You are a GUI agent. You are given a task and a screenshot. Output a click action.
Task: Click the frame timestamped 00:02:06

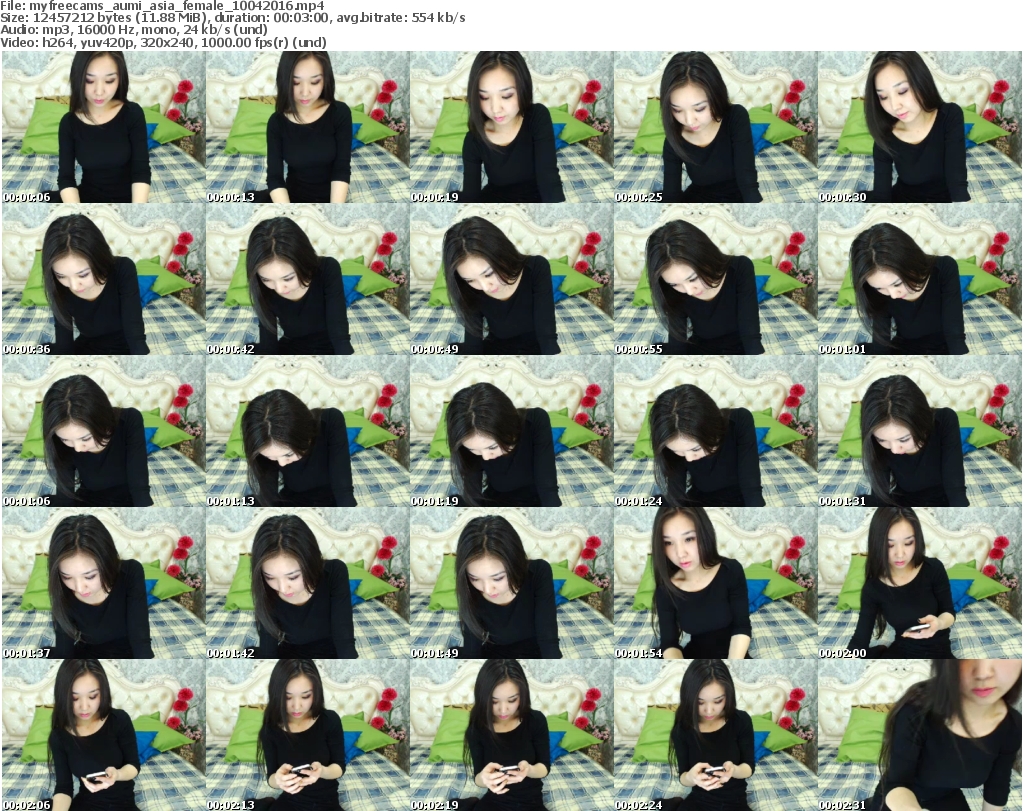tap(104, 735)
